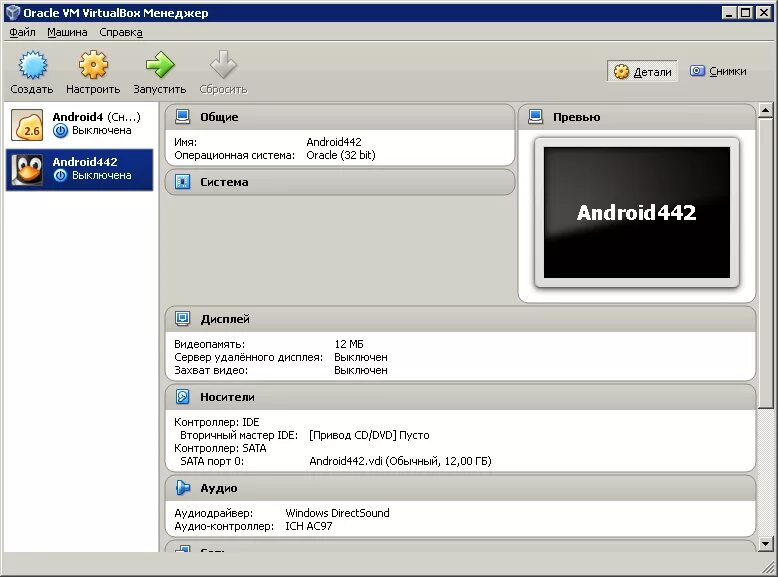Open the Общие section header
This screenshot has height=577, width=778.
click(340, 117)
